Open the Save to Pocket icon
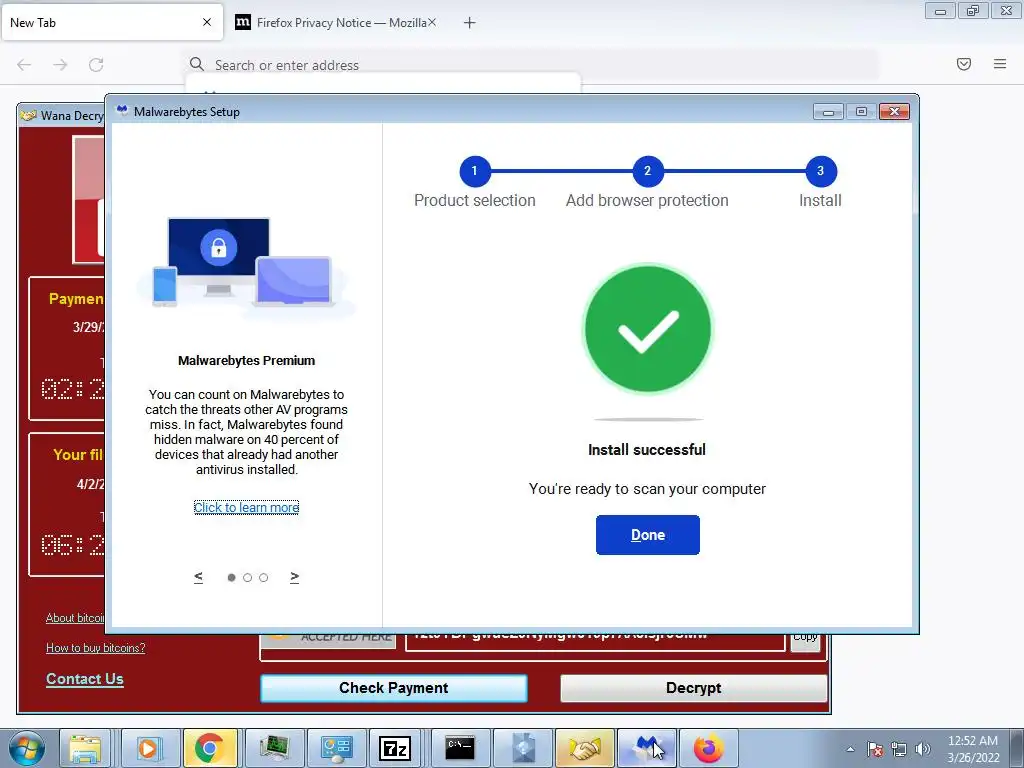 pyautogui.click(x=964, y=64)
